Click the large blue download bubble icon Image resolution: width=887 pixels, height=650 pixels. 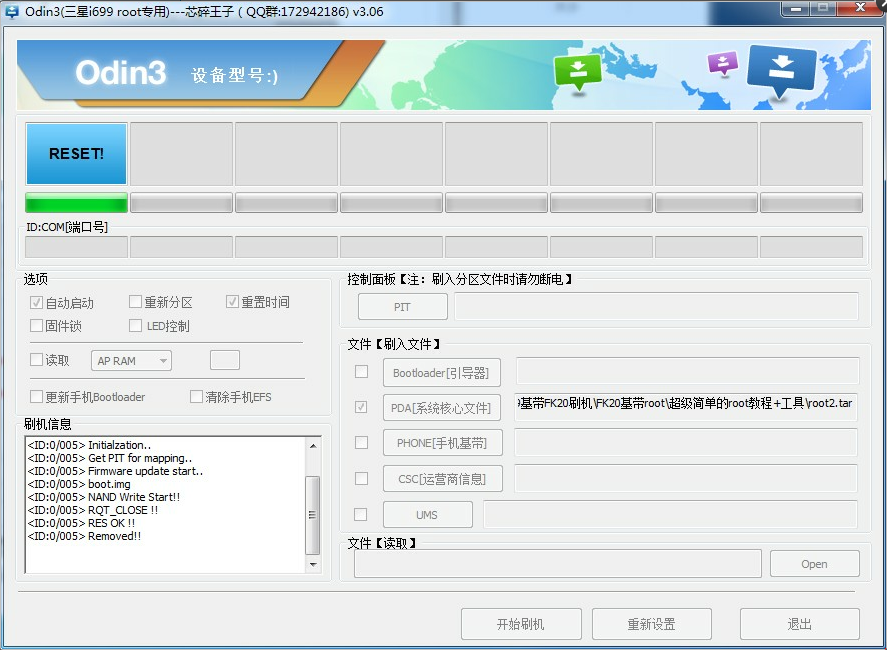click(x=781, y=71)
